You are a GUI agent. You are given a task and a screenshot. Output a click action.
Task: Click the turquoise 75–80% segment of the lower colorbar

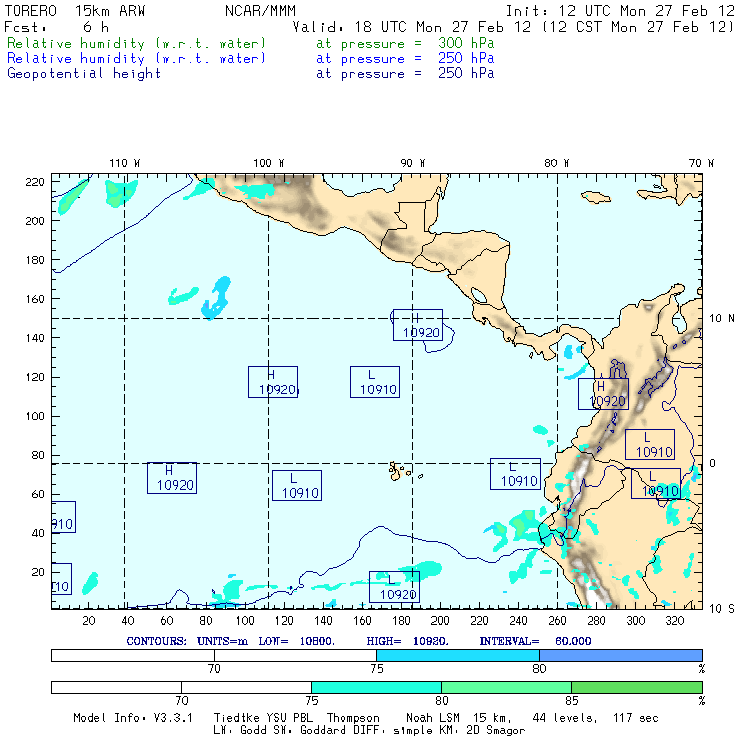coord(376,687)
